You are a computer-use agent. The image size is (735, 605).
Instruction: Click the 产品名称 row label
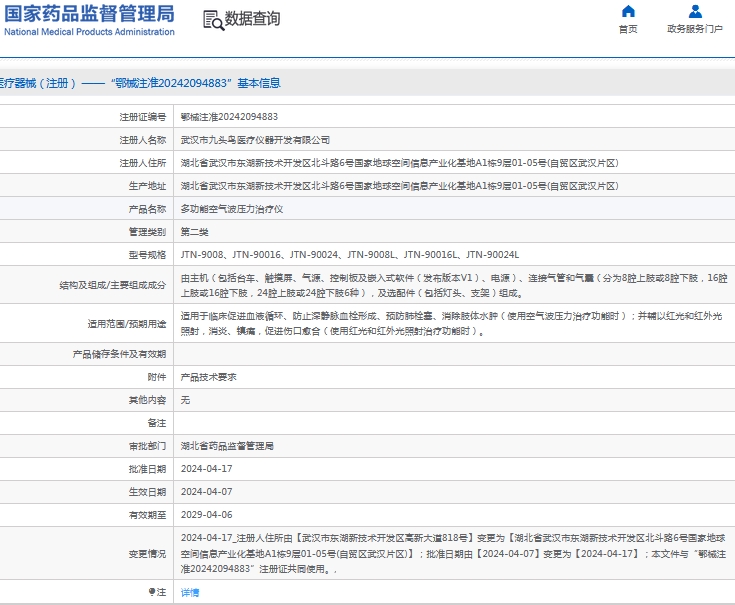[x=147, y=209]
